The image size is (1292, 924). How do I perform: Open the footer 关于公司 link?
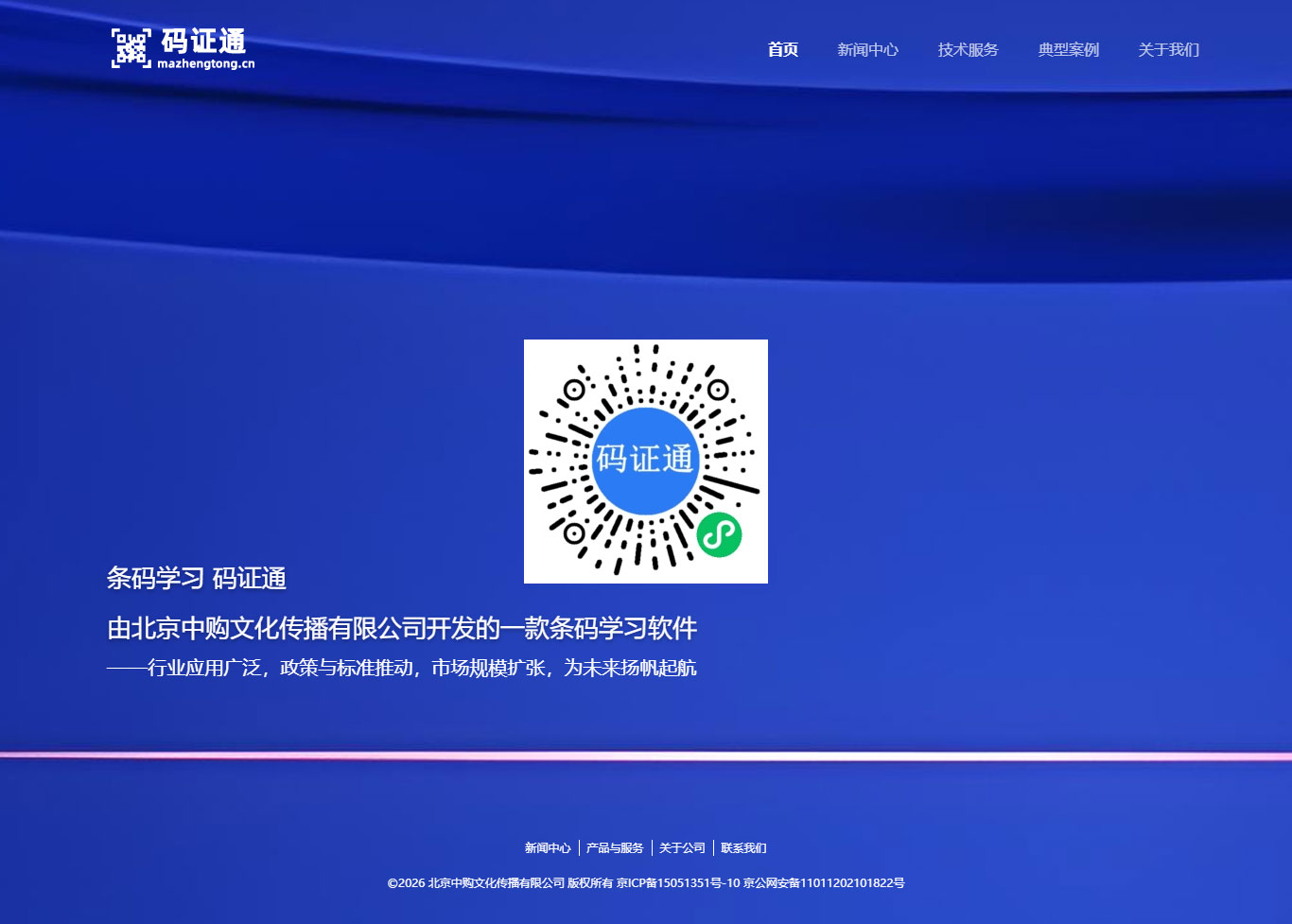pos(682,848)
